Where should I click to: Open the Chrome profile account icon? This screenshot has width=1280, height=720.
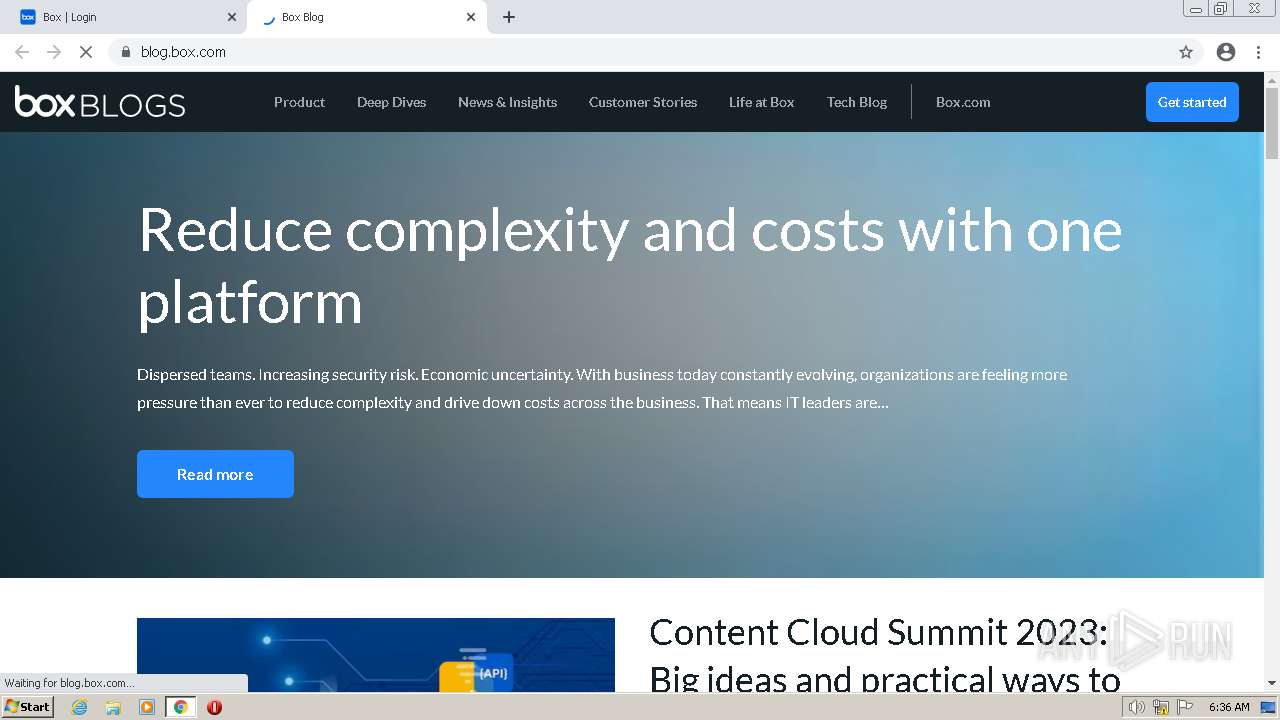tap(1226, 52)
